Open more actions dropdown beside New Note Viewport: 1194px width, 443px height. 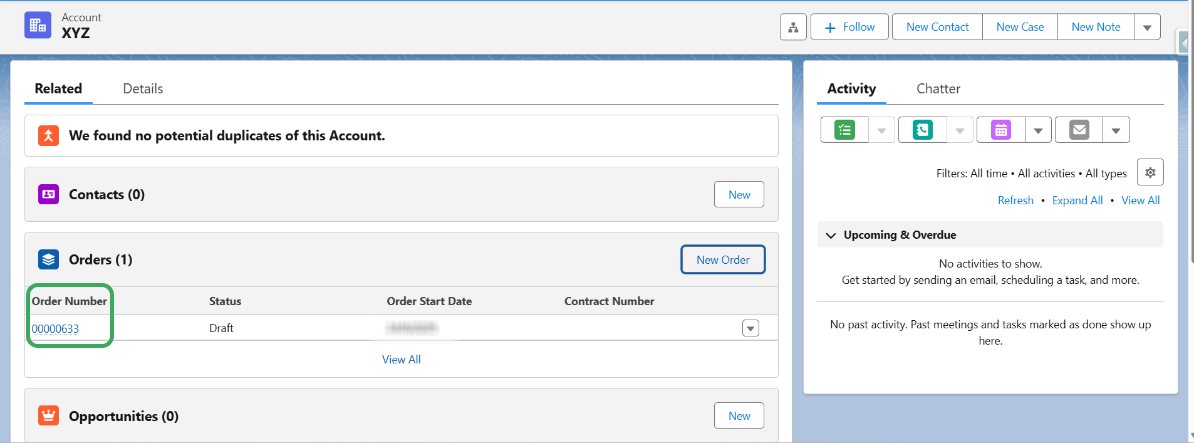pos(1147,28)
